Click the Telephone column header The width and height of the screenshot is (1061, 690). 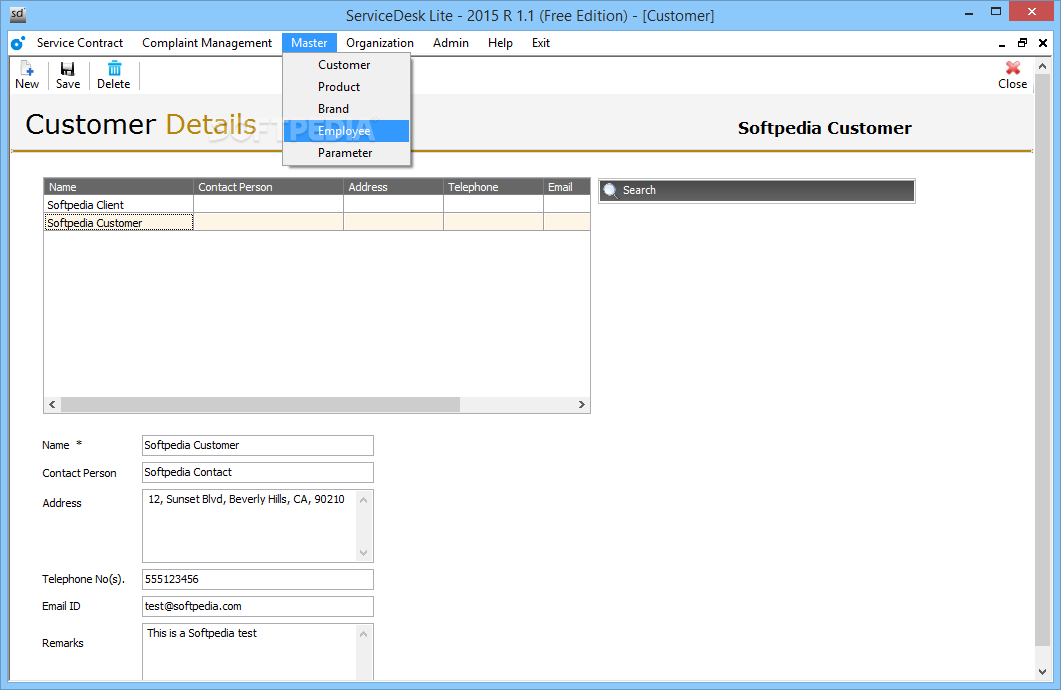coord(493,187)
